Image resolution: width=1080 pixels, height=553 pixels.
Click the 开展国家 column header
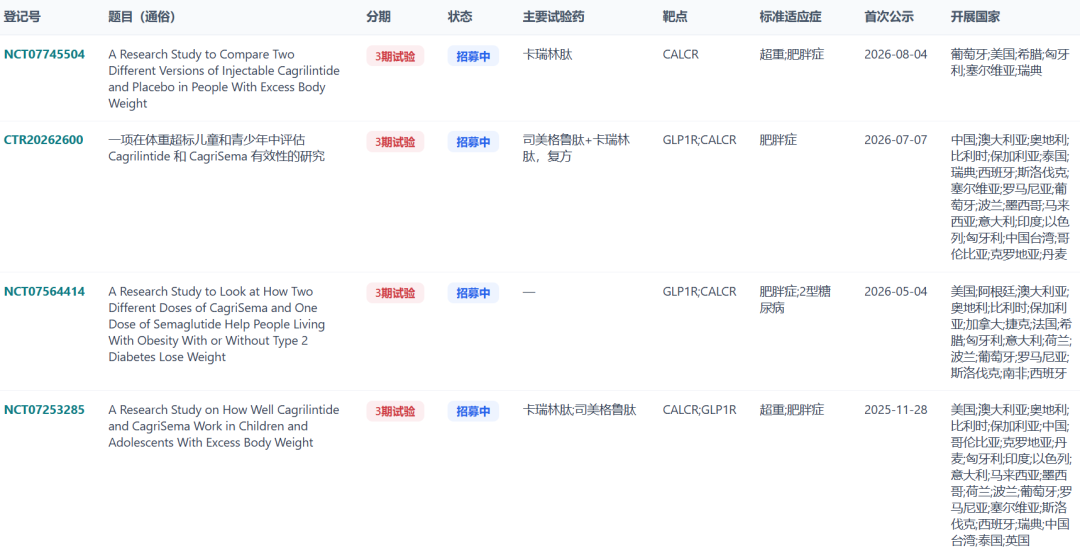coord(975,17)
